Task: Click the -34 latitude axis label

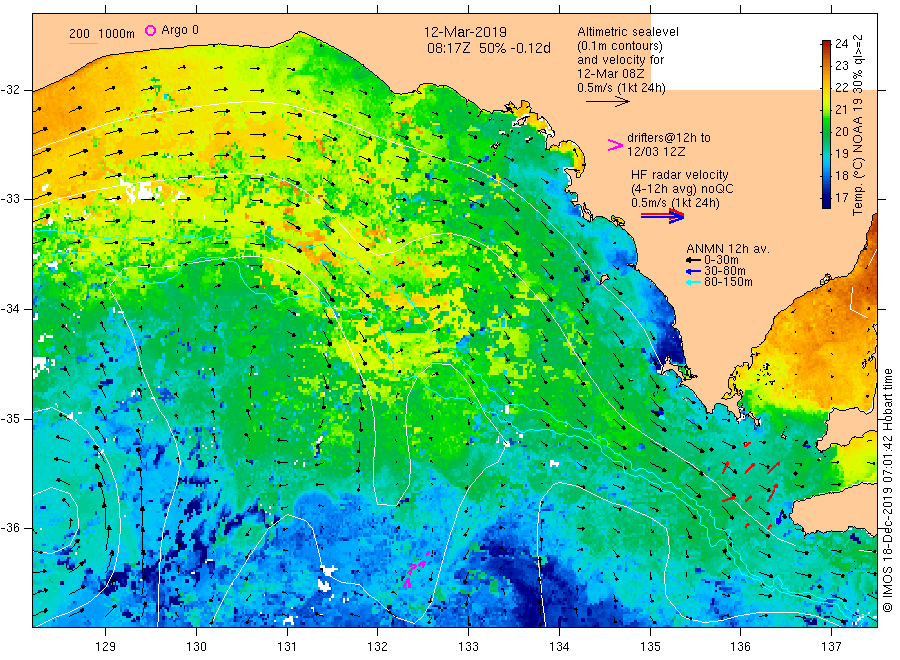Action: pos(11,309)
